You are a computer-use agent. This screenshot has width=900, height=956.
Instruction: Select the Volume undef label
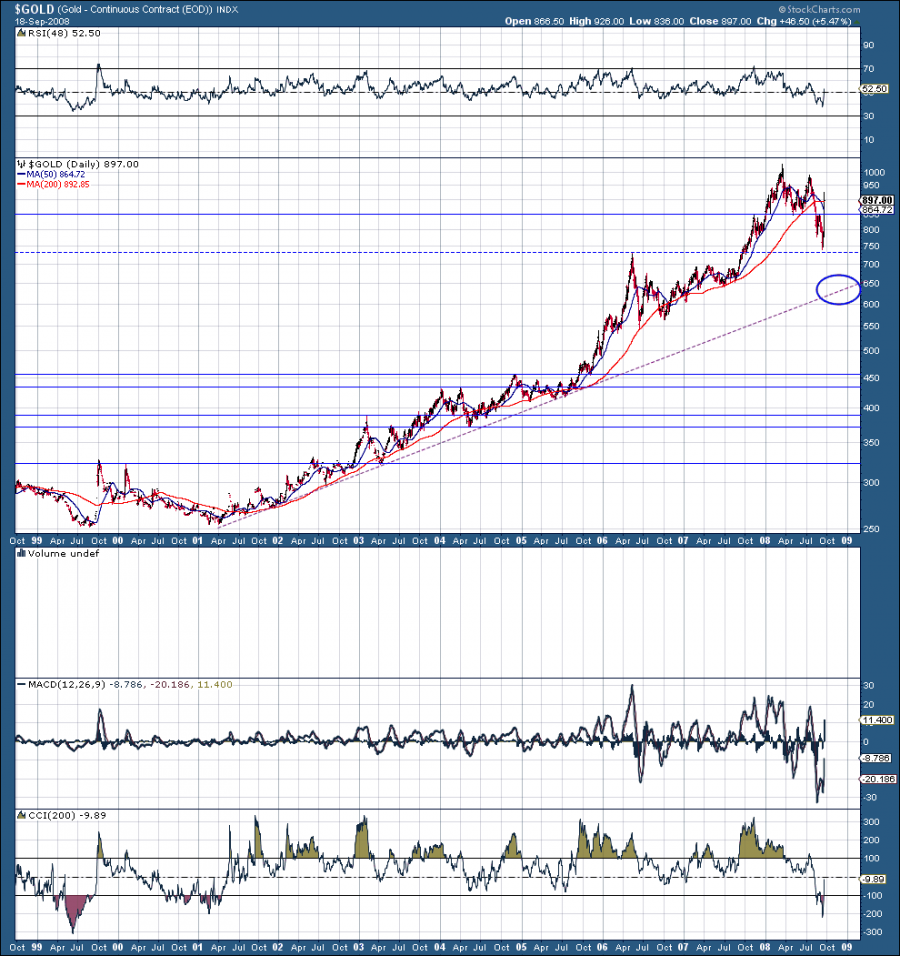63,554
